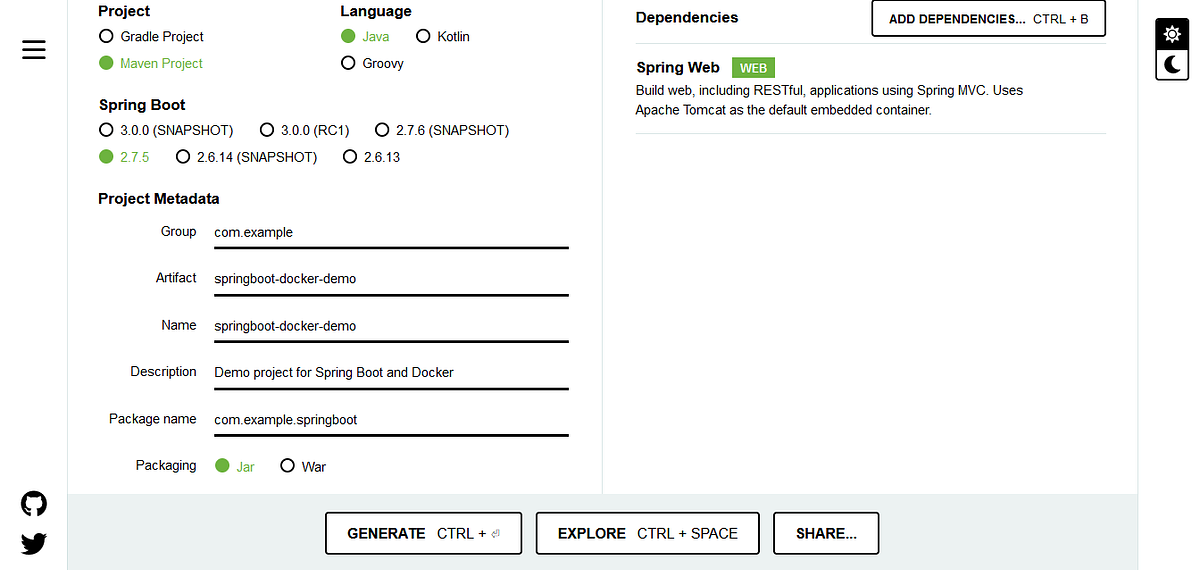Image resolution: width=1200 pixels, height=570 pixels.
Task: Click the Name input field
Action: pyautogui.click(x=391, y=326)
